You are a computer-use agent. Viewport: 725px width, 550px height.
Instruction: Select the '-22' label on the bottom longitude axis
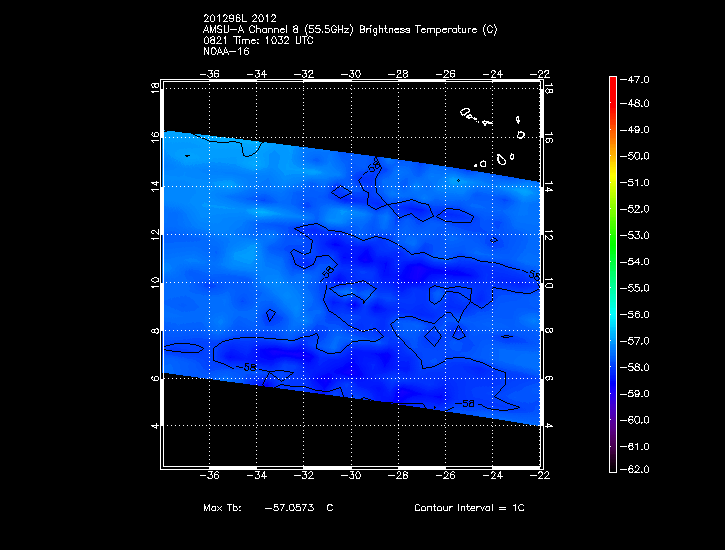pos(540,476)
